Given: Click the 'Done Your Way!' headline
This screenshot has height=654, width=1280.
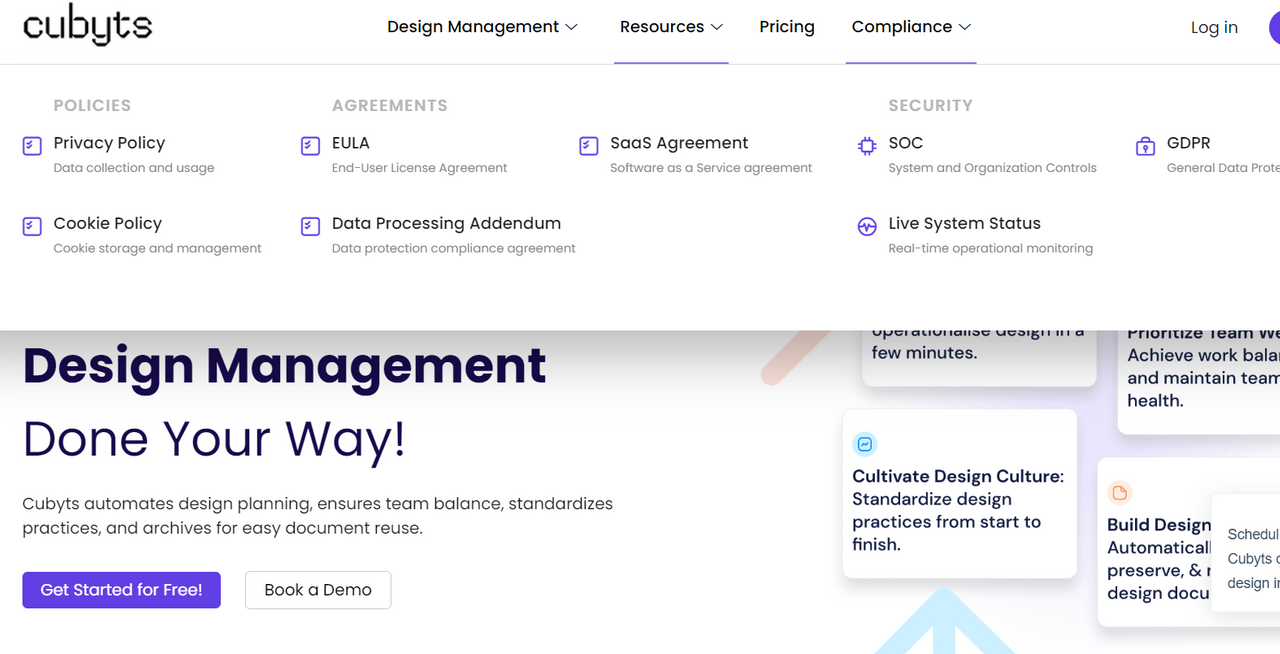Looking at the screenshot, I should [x=214, y=439].
